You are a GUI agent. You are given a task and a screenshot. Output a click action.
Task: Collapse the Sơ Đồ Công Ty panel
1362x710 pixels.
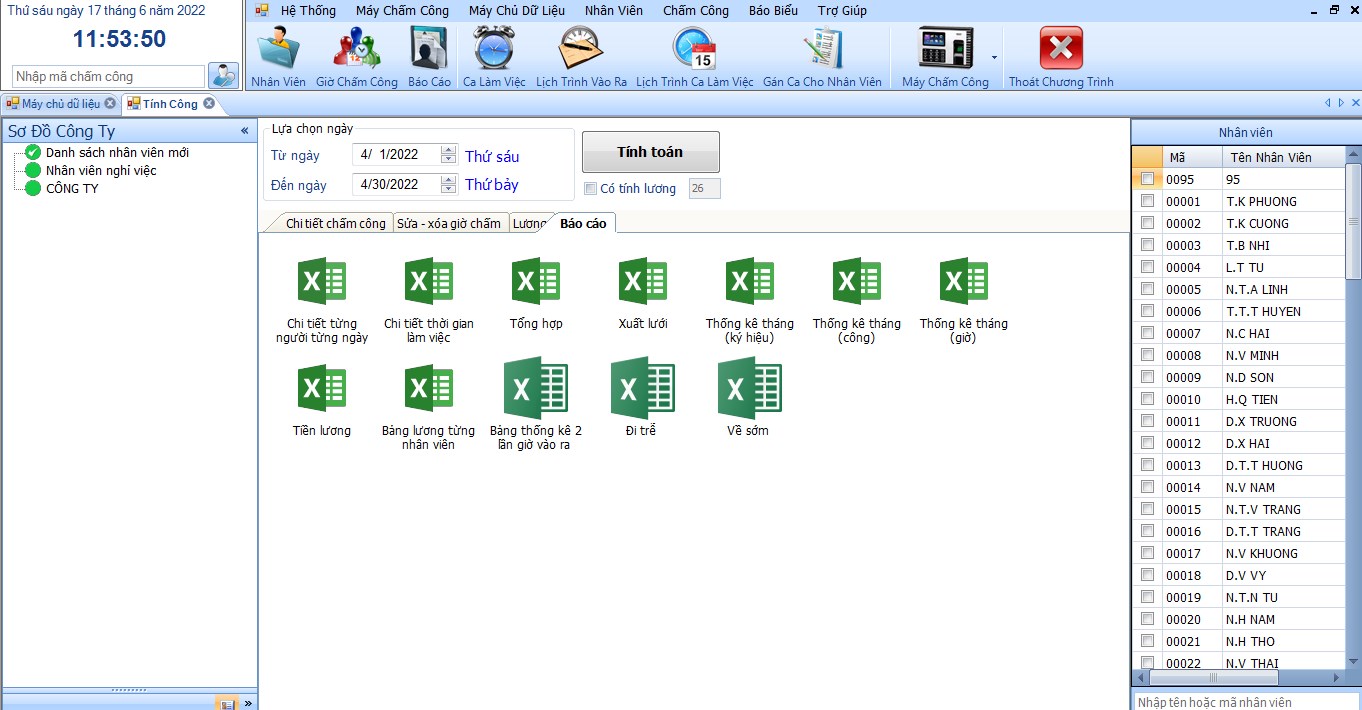coord(245,131)
